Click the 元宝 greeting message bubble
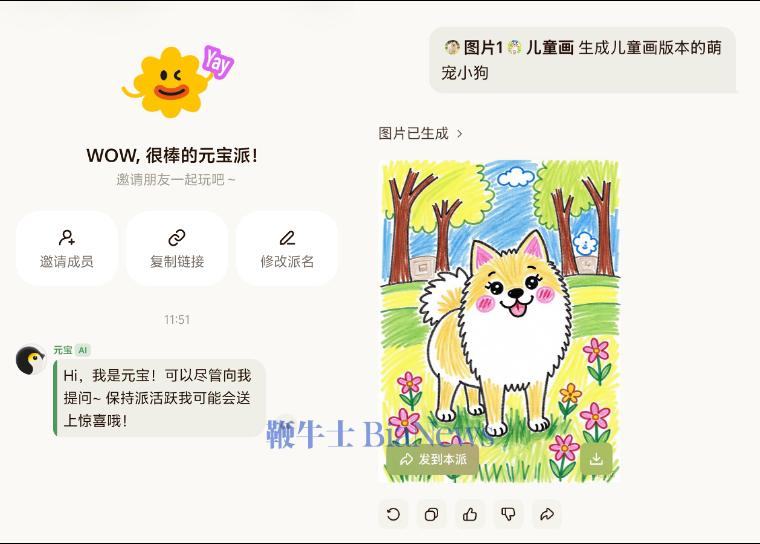This screenshot has width=760, height=544. 159,398
